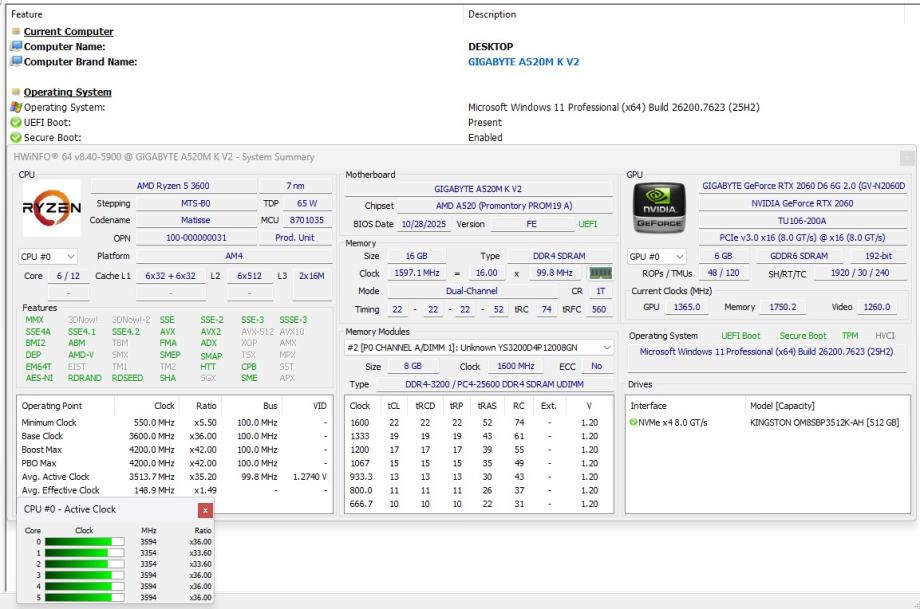This screenshot has width=920, height=609.
Task: Click the Core 2 clock bar
Action: 84,564
